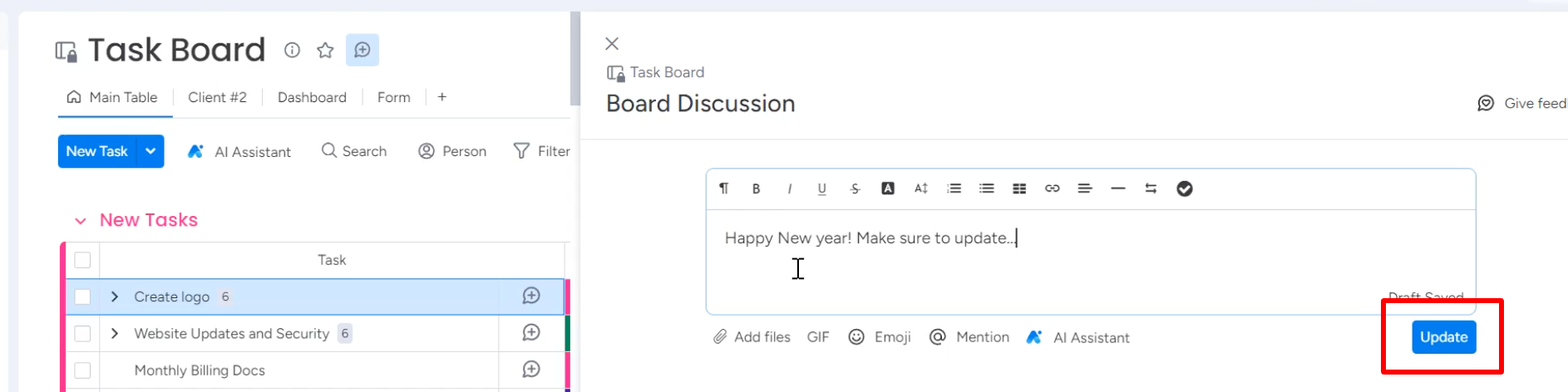This screenshot has width=1568, height=392.
Task: Star the Task Board as favorite
Action: pyautogui.click(x=325, y=51)
